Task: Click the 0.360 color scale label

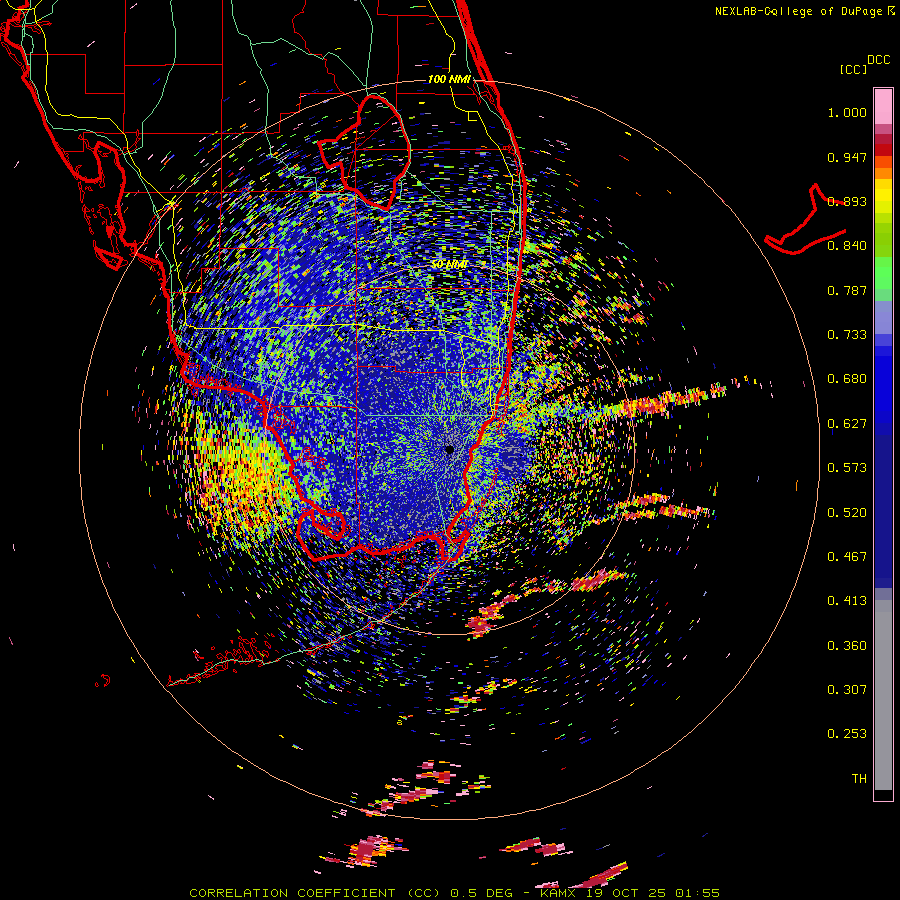Action: pyautogui.click(x=847, y=646)
